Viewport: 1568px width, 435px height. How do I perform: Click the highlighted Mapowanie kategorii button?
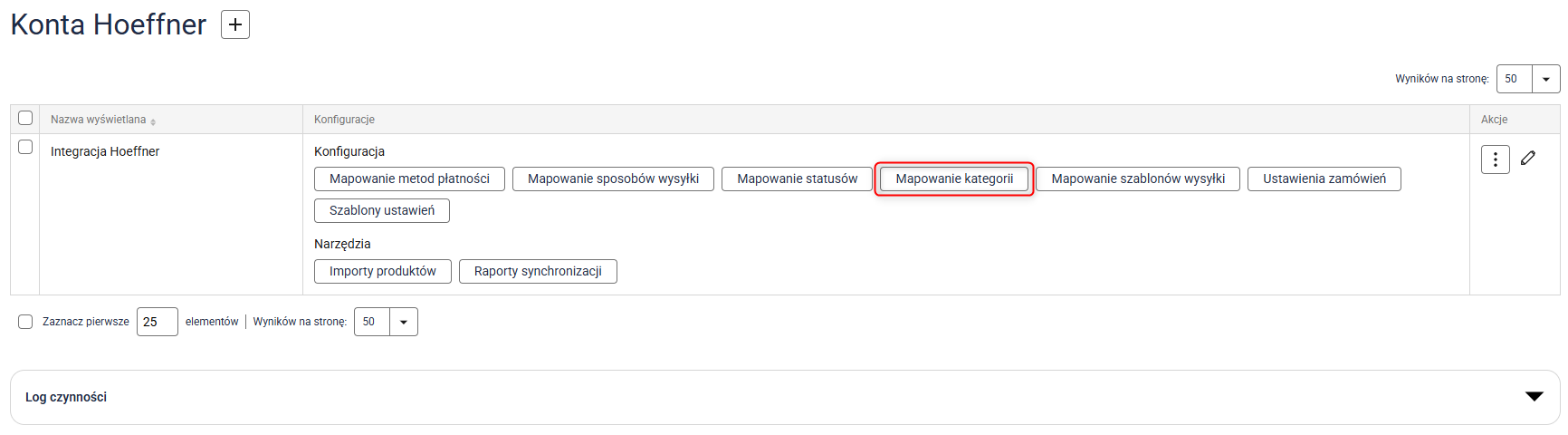click(x=954, y=179)
